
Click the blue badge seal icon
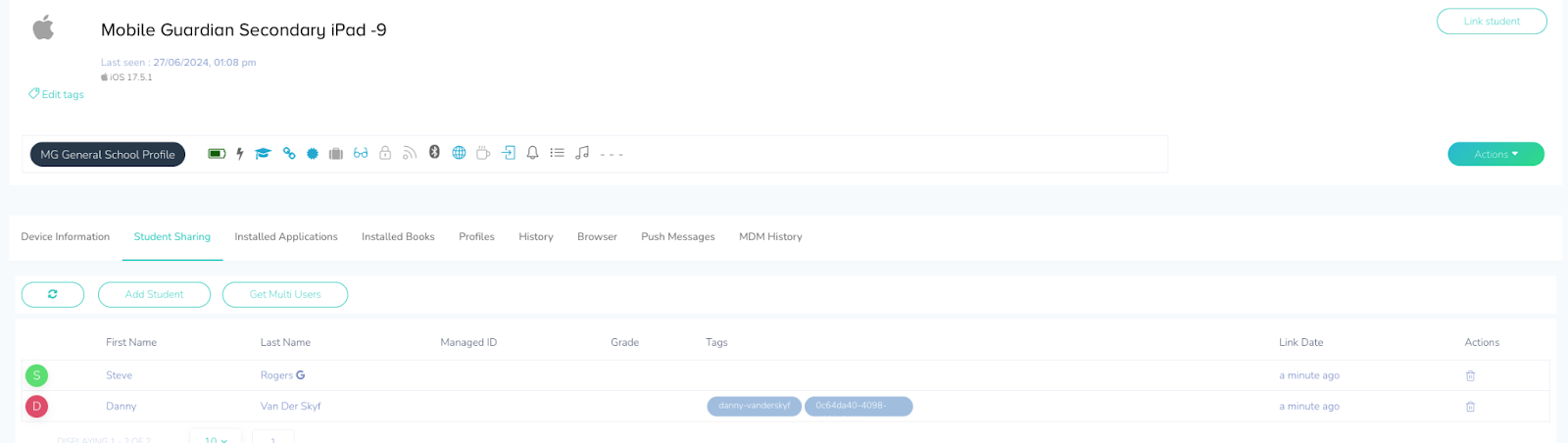pyautogui.click(x=313, y=154)
